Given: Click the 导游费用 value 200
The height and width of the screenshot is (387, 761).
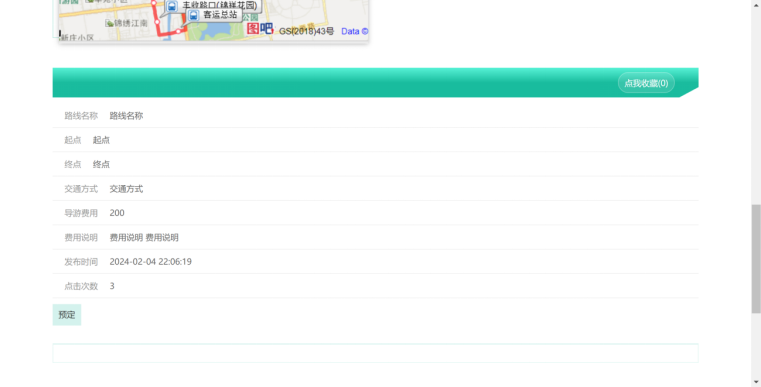Looking at the screenshot, I should point(117,213).
